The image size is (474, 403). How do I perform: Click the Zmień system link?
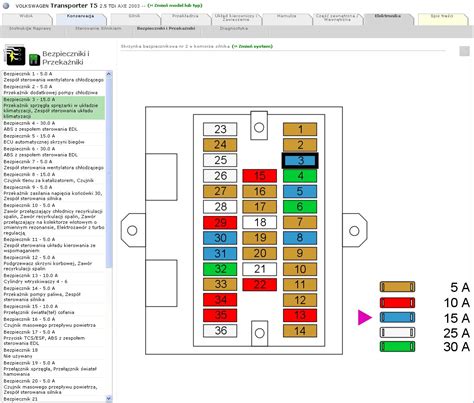[x=252, y=46]
